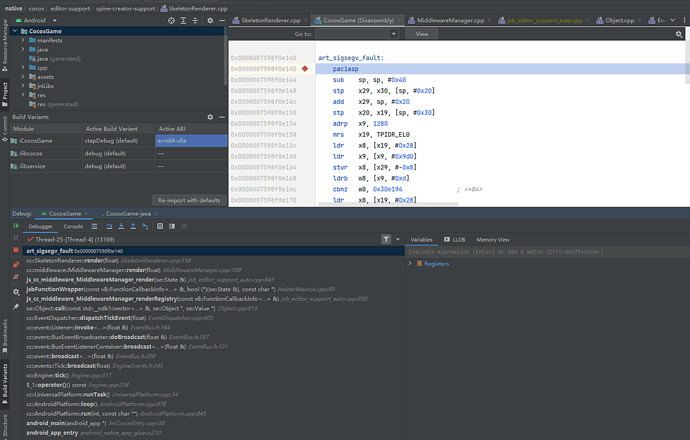
Task: Expand the cpp folder node
Action: [23, 68]
